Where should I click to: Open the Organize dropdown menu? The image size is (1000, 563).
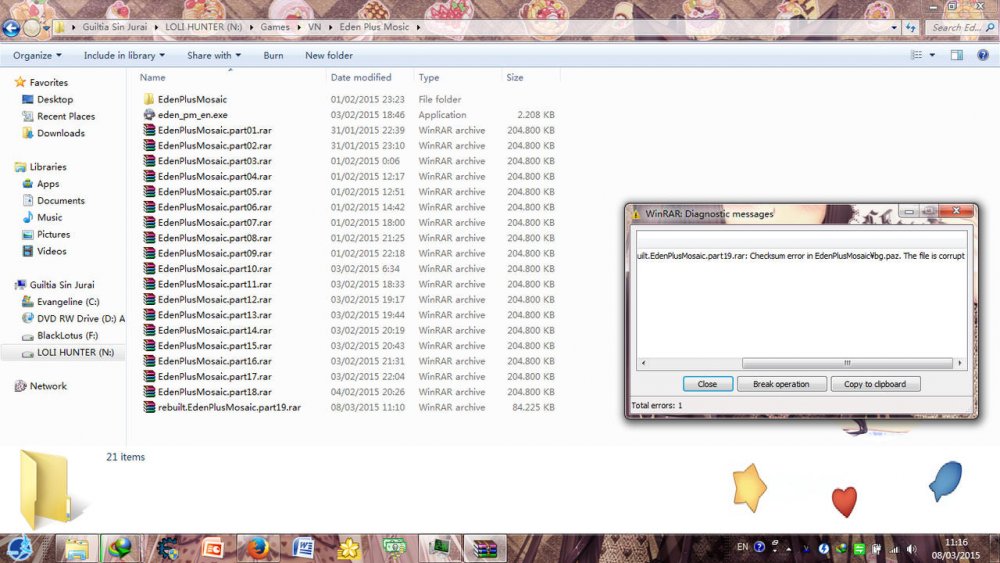coord(37,56)
